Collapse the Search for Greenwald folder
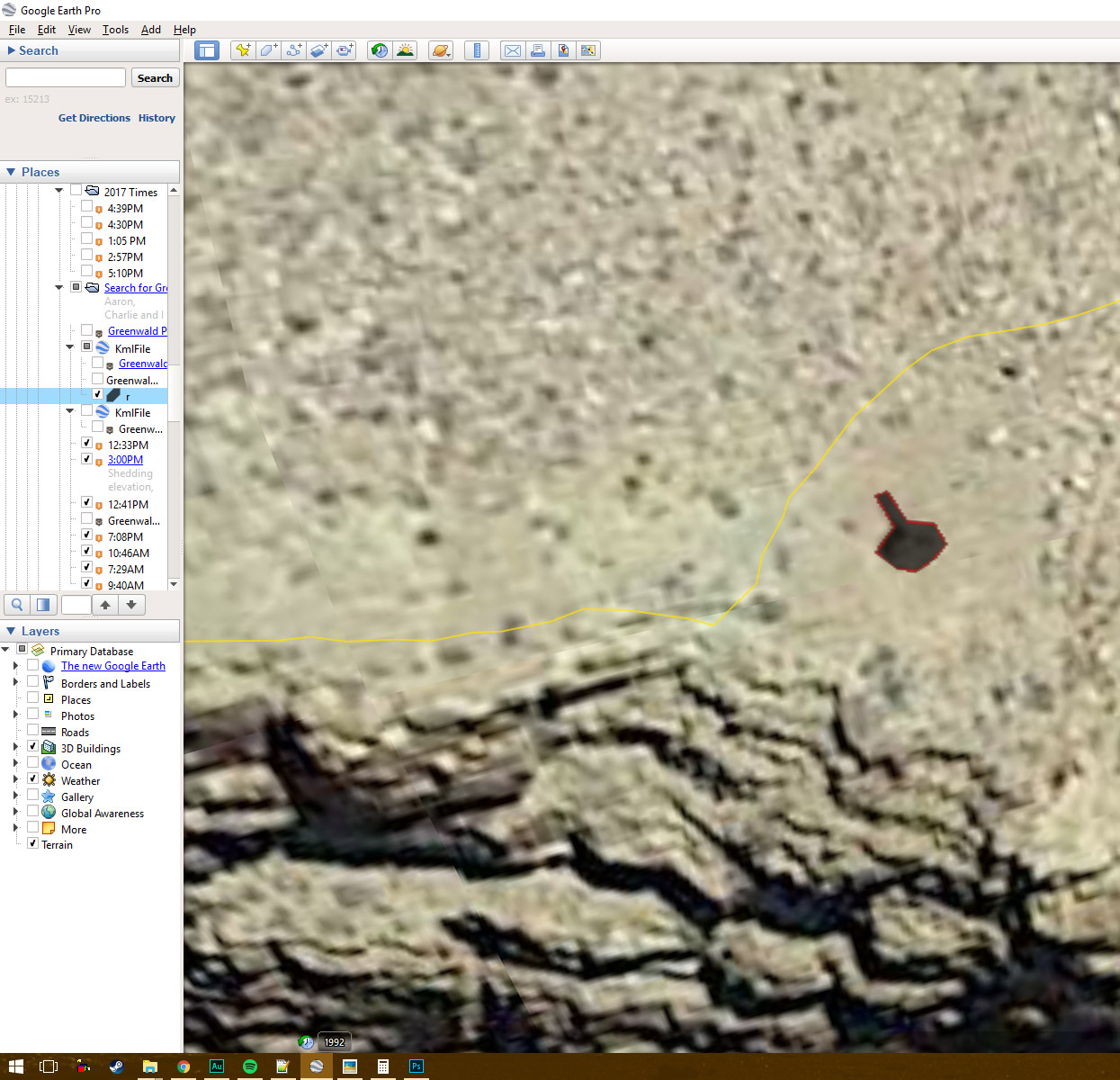1120x1080 pixels. [59, 288]
